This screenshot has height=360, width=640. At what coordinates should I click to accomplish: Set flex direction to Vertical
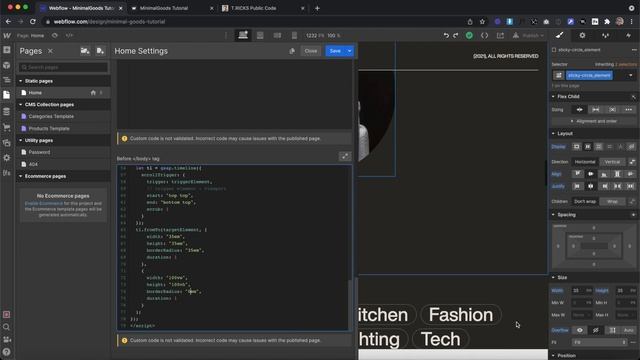(612, 162)
